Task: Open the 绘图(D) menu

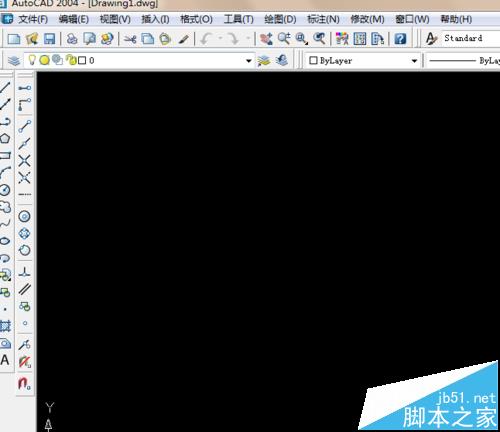Action: pos(280,19)
